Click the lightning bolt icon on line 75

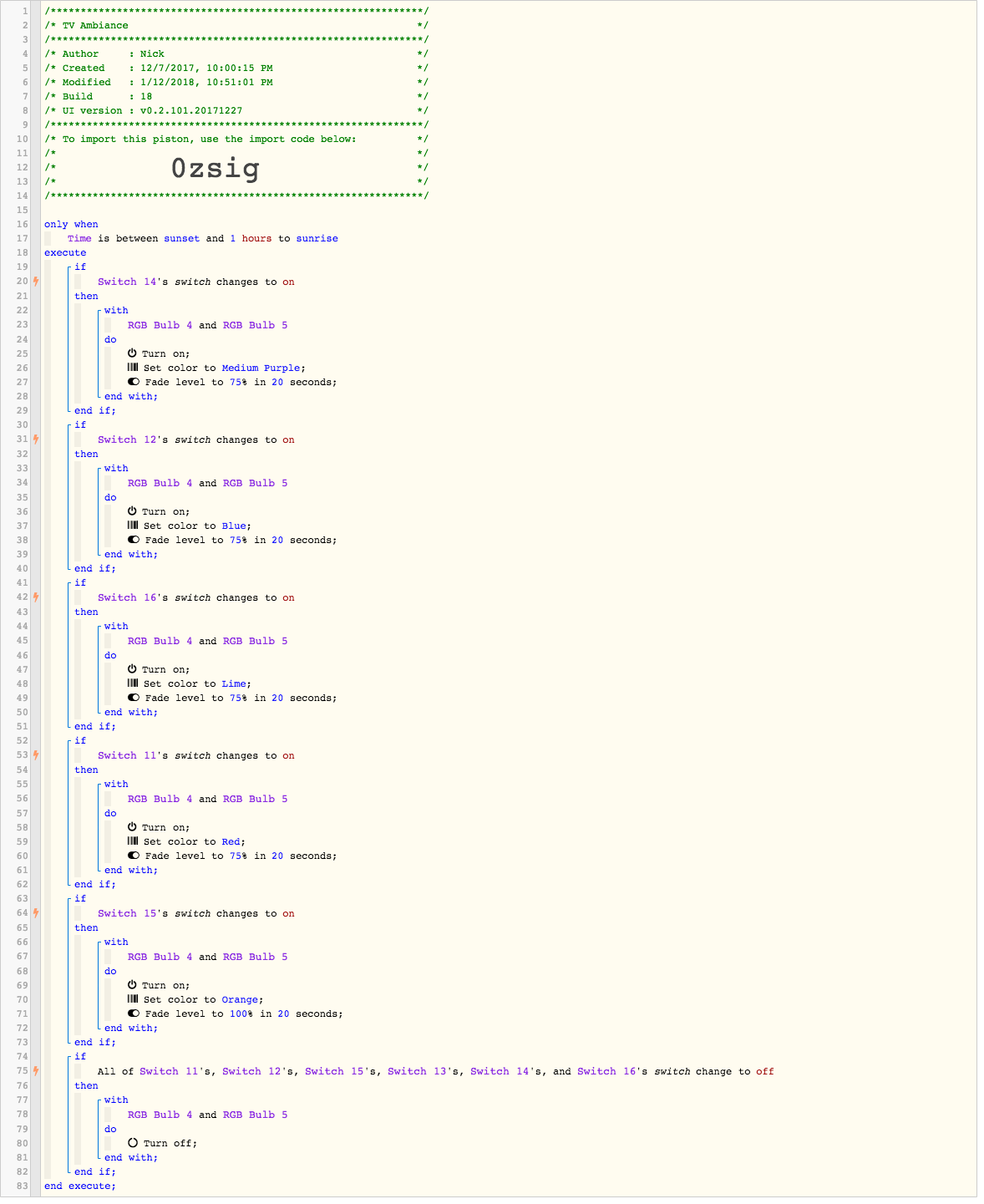(x=36, y=1071)
